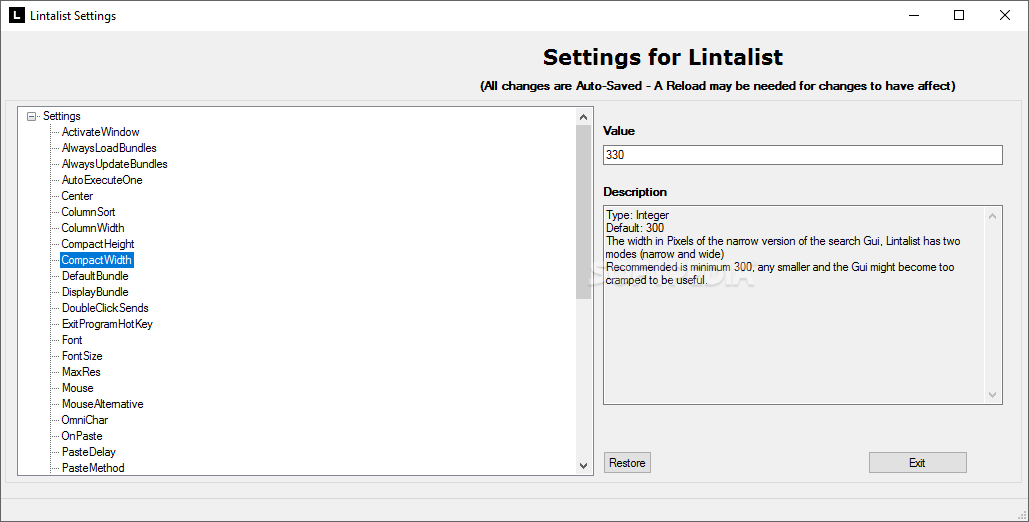Click the settings tree scrollbar down arrow
The image size is (1029, 522).
[583, 466]
